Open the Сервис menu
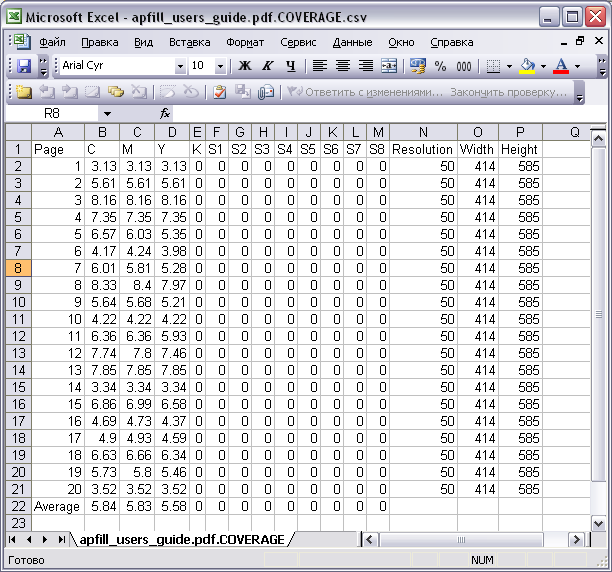Image resolution: width=612 pixels, height=572 pixels. pos(298,42)
